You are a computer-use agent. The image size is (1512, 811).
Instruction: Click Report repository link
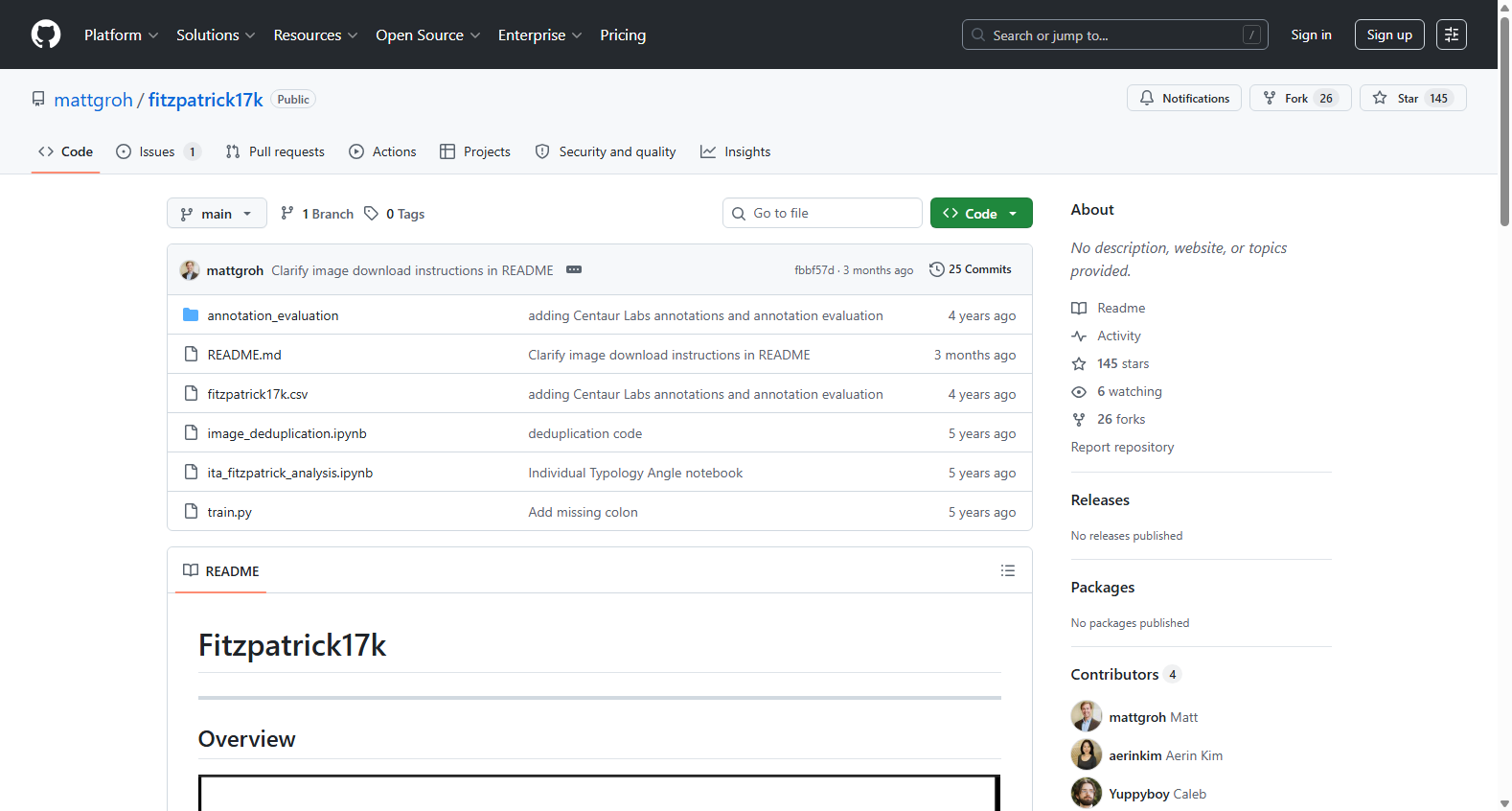point(1122,447)
